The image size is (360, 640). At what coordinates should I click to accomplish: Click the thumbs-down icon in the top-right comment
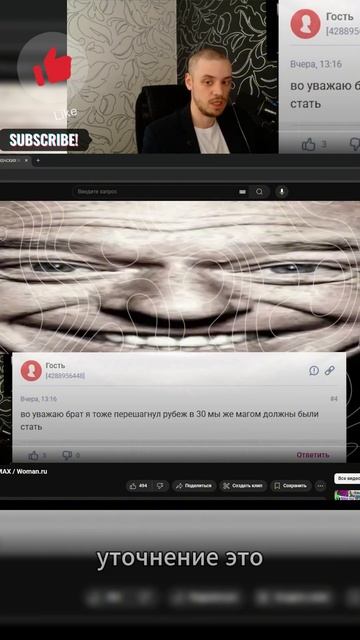355,144
